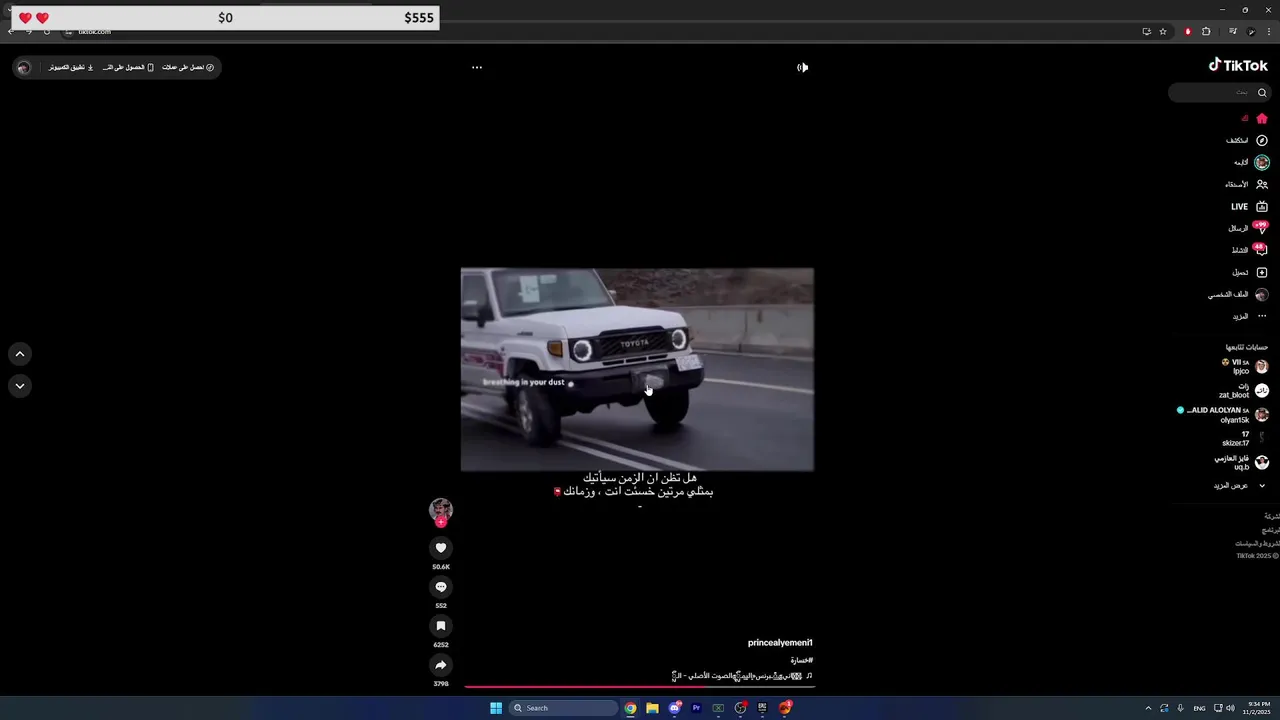1280x720 pixels.
Task: Open the original sound link
Action: coord(742,676)
